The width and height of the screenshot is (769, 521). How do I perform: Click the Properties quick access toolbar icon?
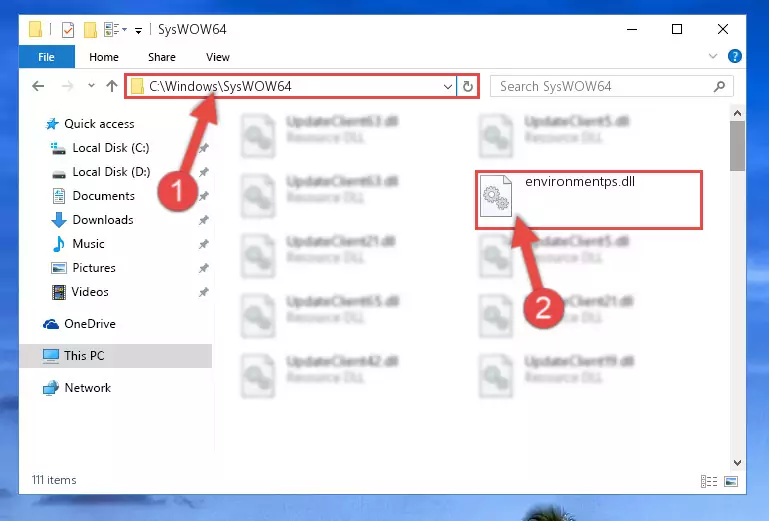tap(68, 29)
